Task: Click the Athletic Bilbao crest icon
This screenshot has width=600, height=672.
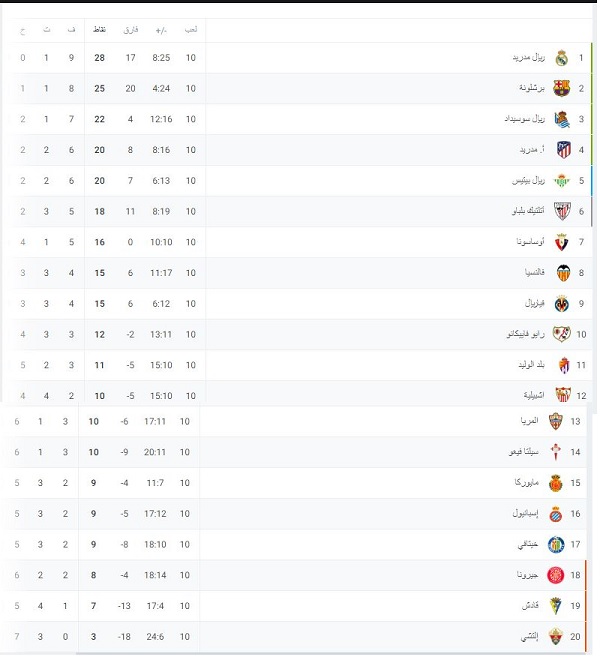Action: (x=562, y=212)
